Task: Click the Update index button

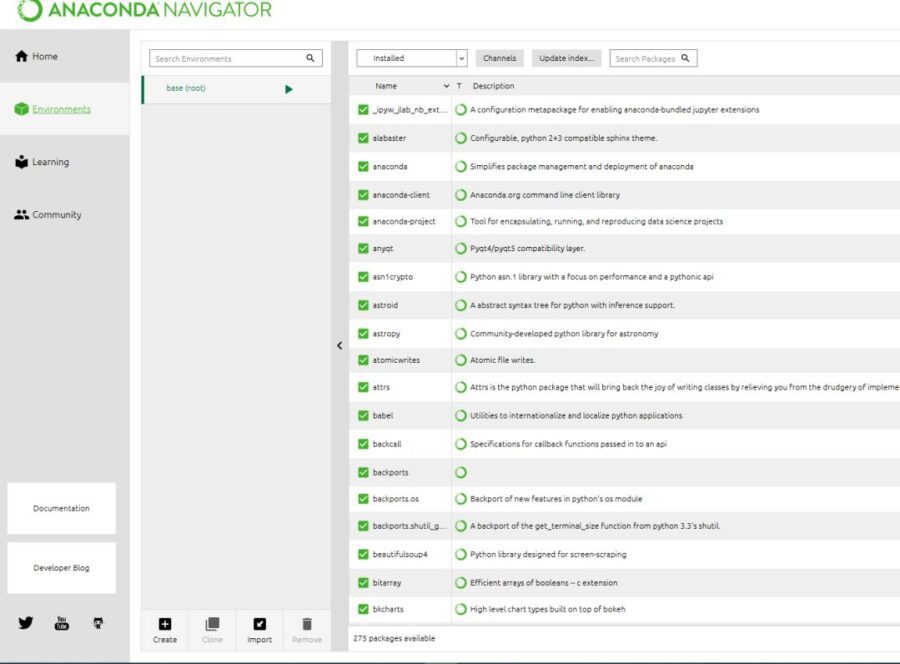Action: coord(566,58)
